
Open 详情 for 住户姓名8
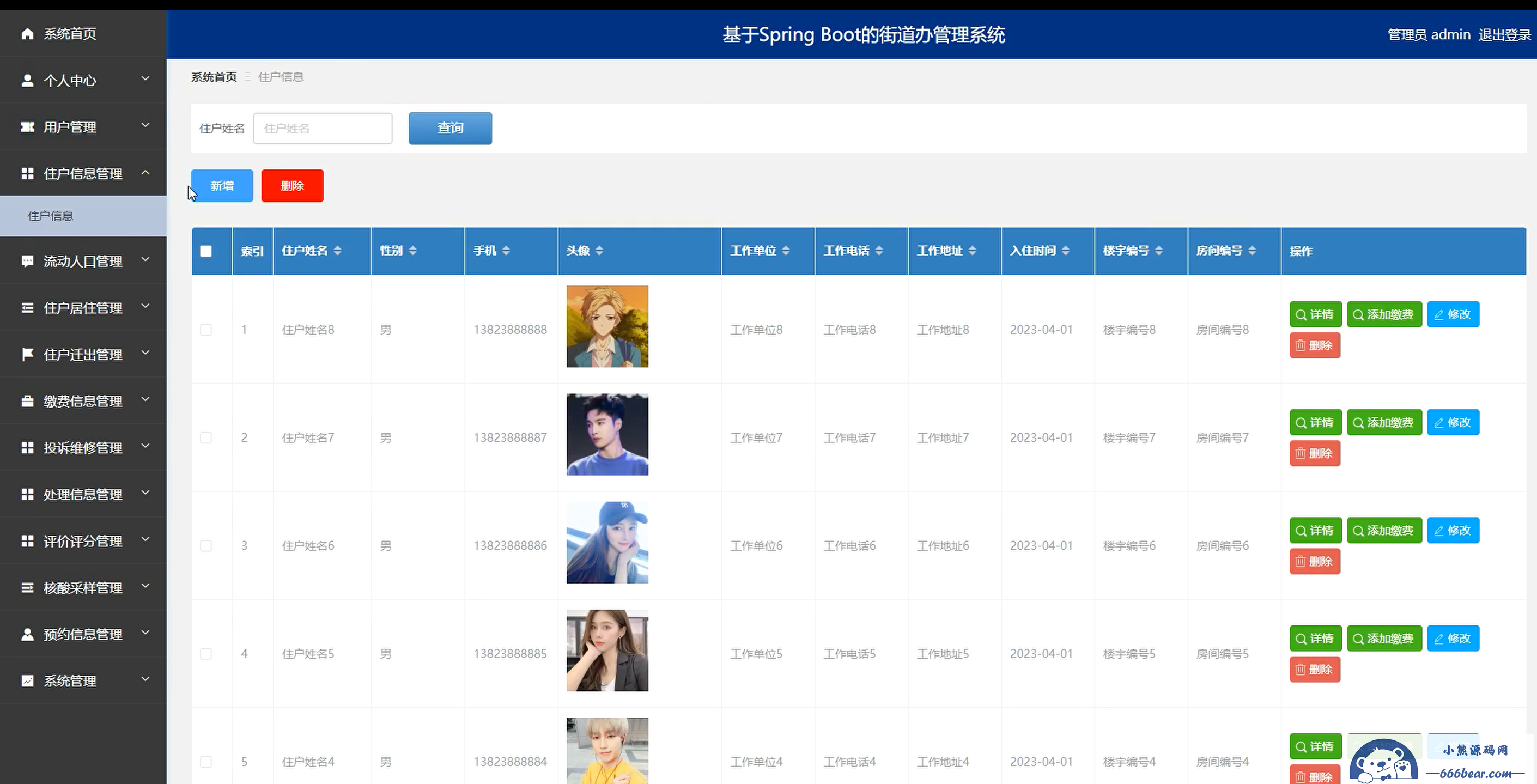tap(1316, 314)
